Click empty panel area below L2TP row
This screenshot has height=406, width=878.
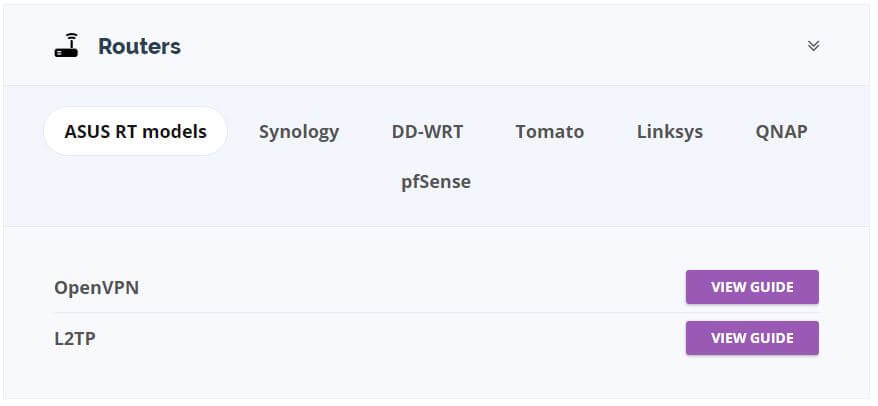click(x=436, y=378)
